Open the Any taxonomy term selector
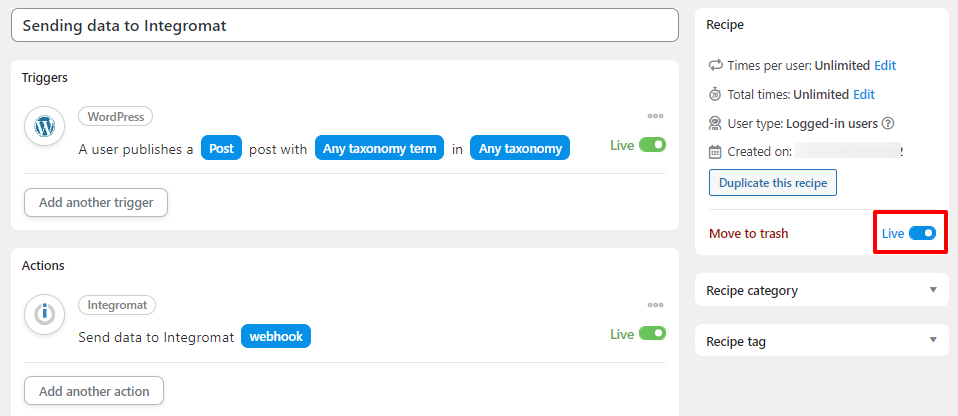Viewport: 958px width, 416px height. (x=379, y=148)
